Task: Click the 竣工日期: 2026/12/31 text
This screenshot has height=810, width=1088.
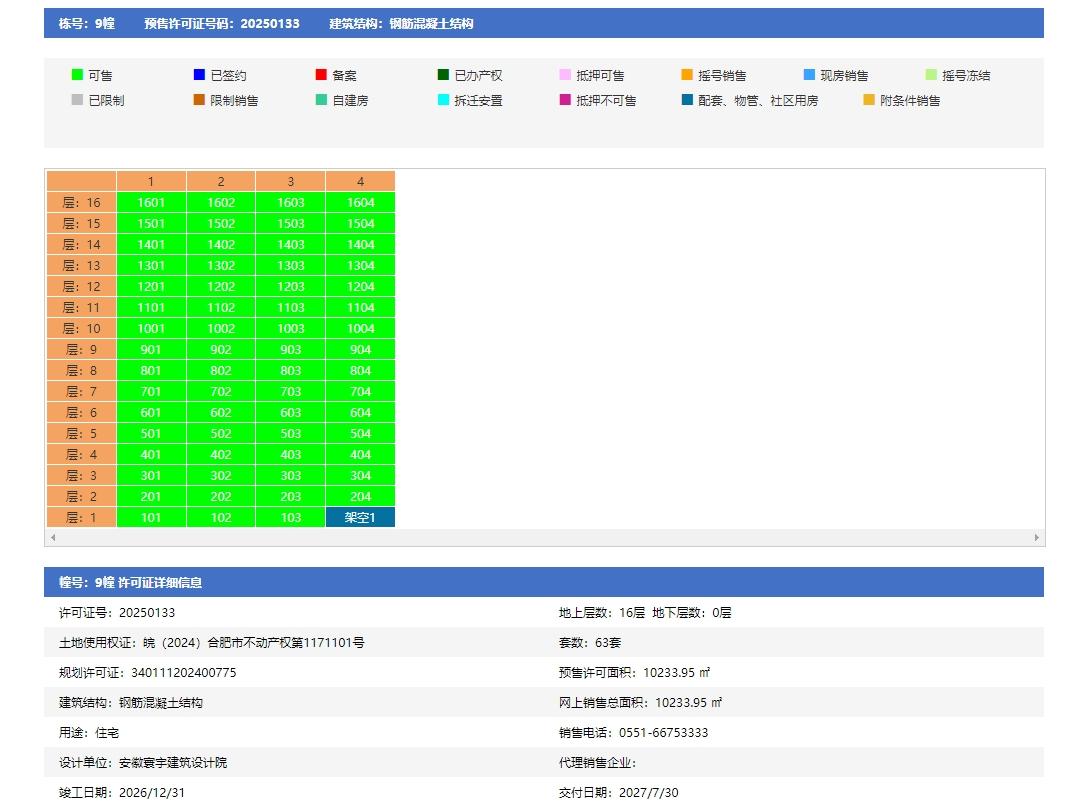Action: [121, 792]
